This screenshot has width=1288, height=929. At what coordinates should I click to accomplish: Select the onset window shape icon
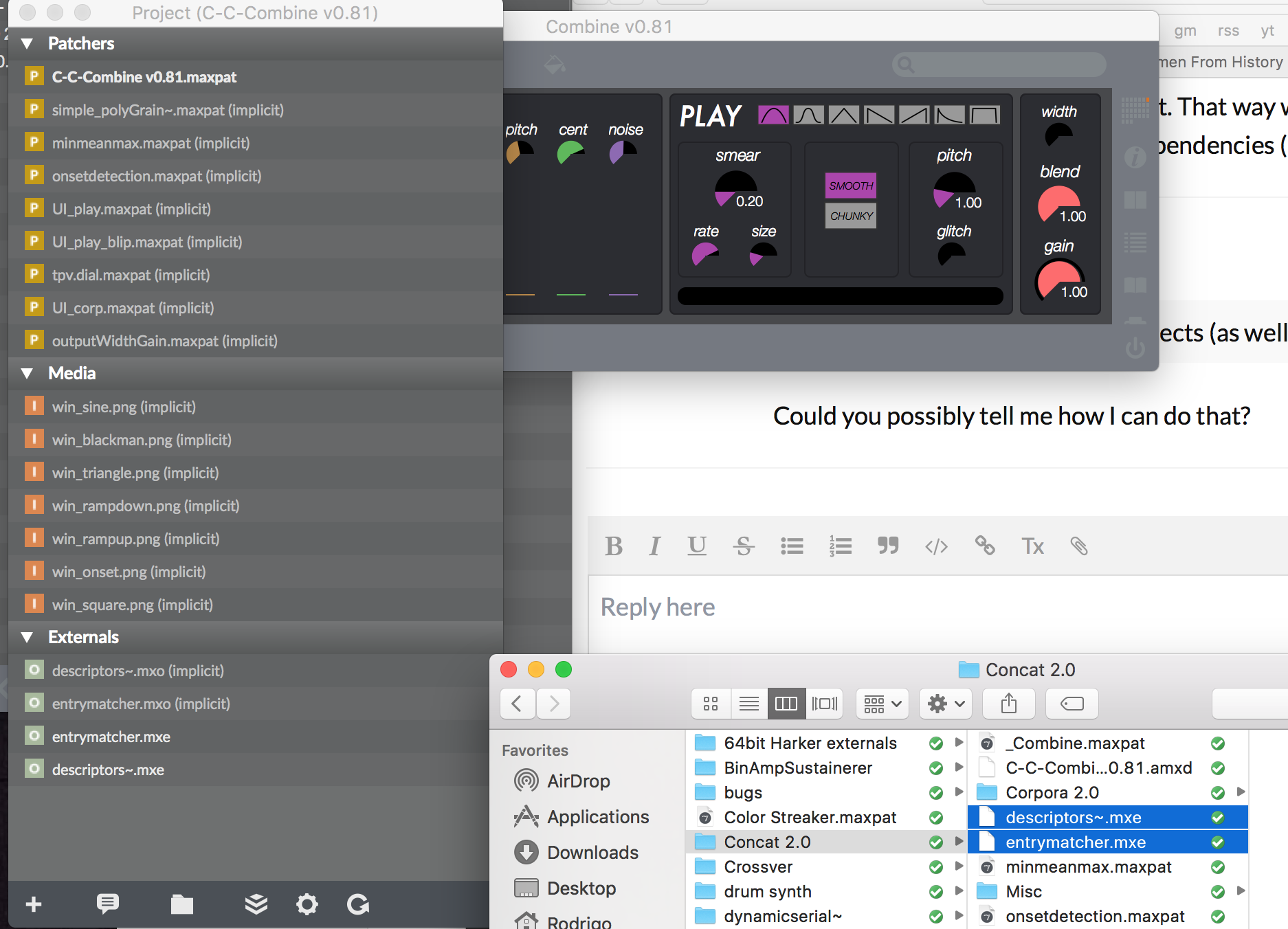[x=949, y=115]
